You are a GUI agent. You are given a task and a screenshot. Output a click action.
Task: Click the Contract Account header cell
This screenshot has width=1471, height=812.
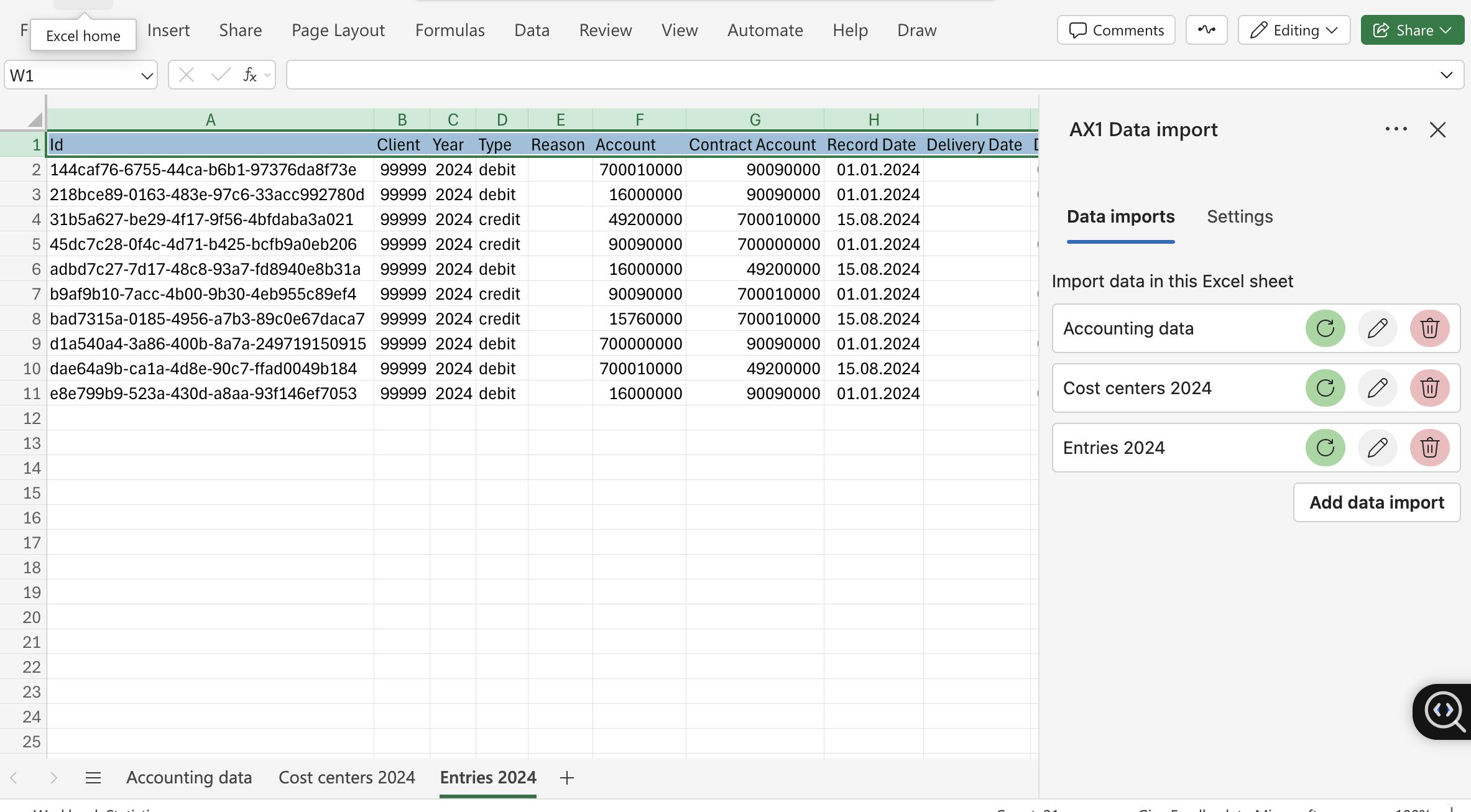(x=755, y=145)
